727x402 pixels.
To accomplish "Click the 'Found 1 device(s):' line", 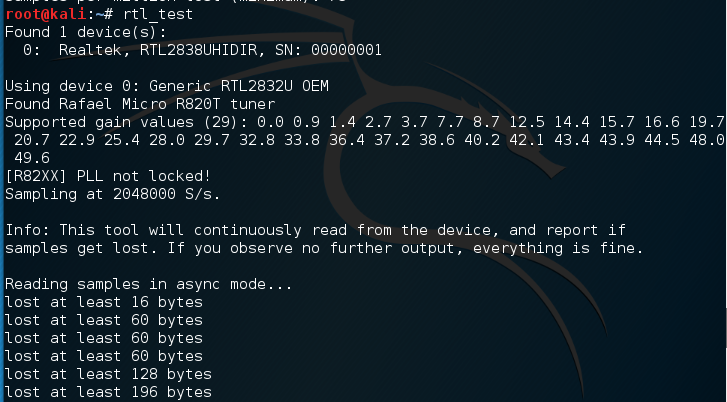I will [x=85, y=32].
